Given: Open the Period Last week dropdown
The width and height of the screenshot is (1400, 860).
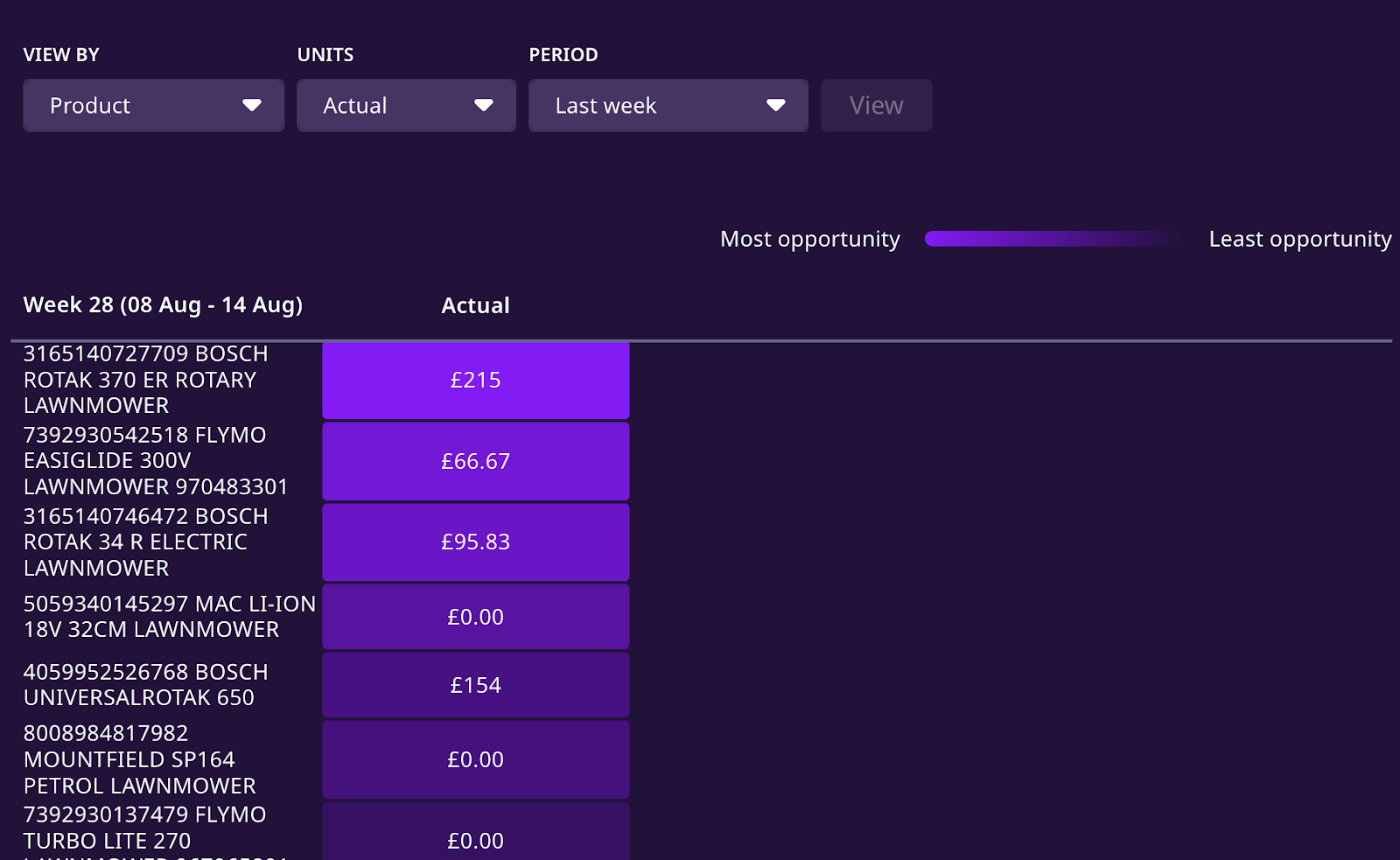Looking at the screenshot, I should [668, 106].
